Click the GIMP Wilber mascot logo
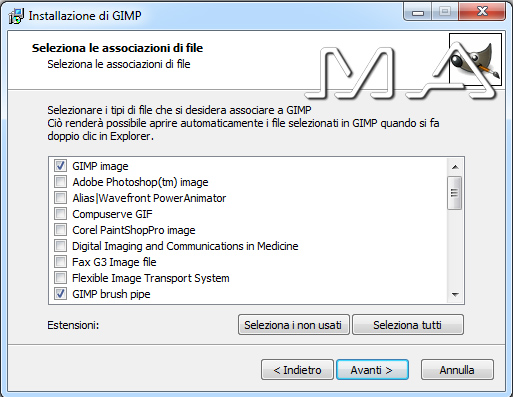 point(475,59)
